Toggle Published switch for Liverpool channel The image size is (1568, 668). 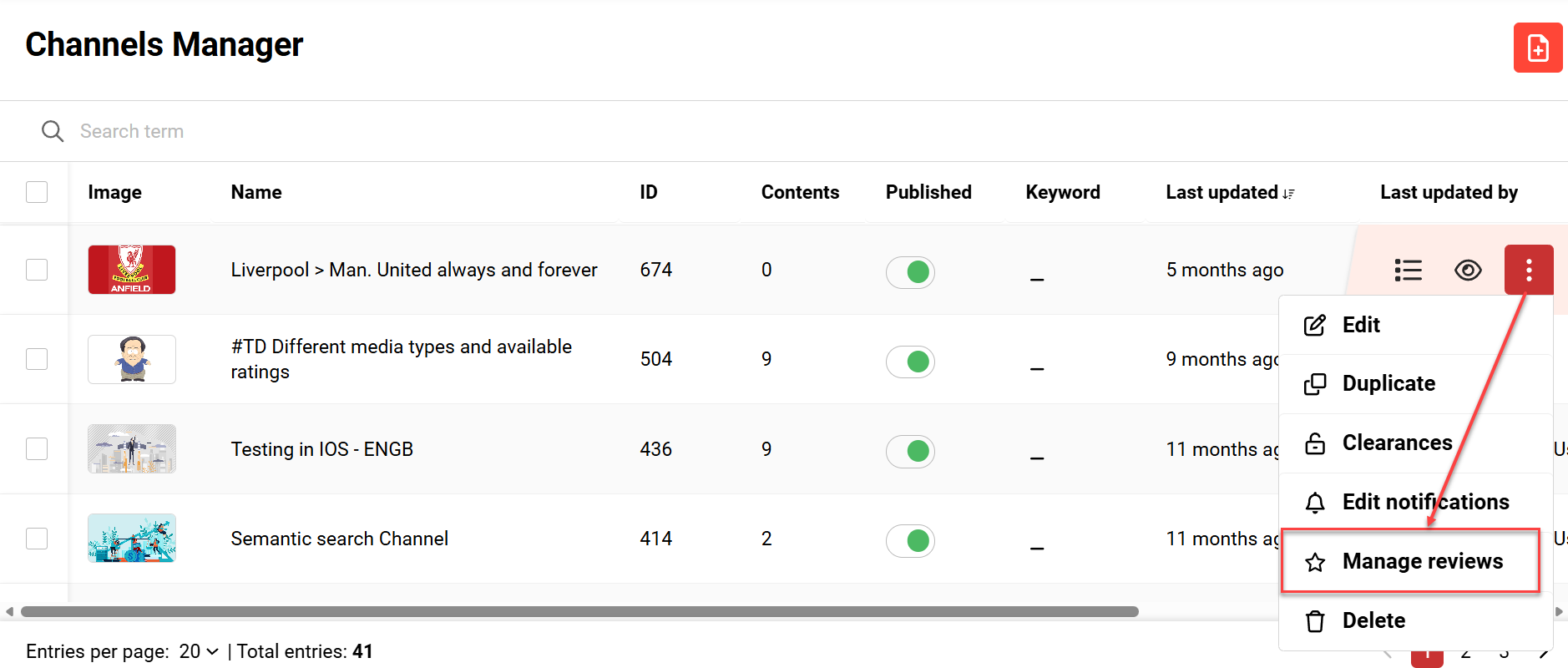[x=910, y=271]
